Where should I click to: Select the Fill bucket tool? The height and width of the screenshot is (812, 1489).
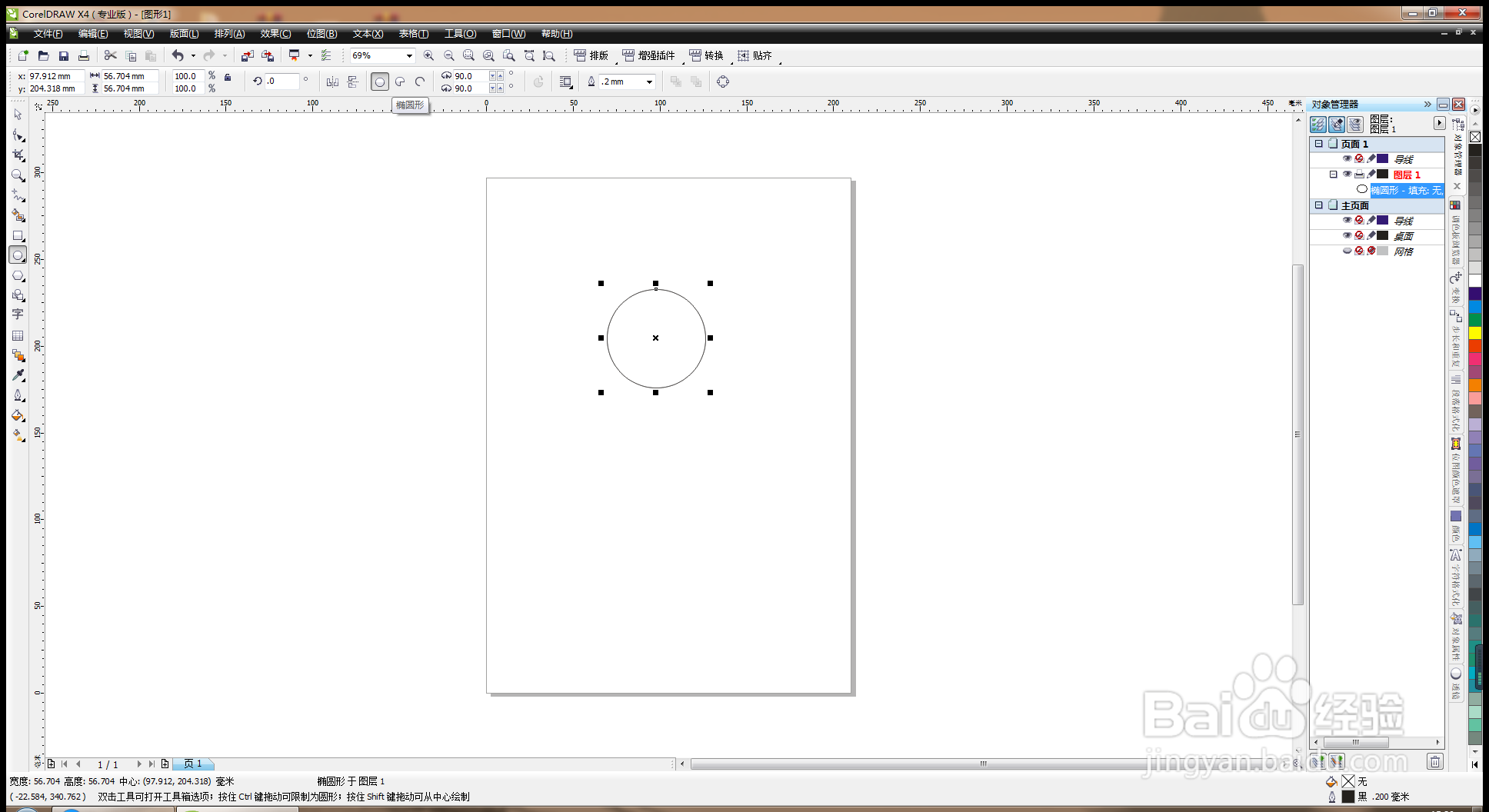(18, 415)
